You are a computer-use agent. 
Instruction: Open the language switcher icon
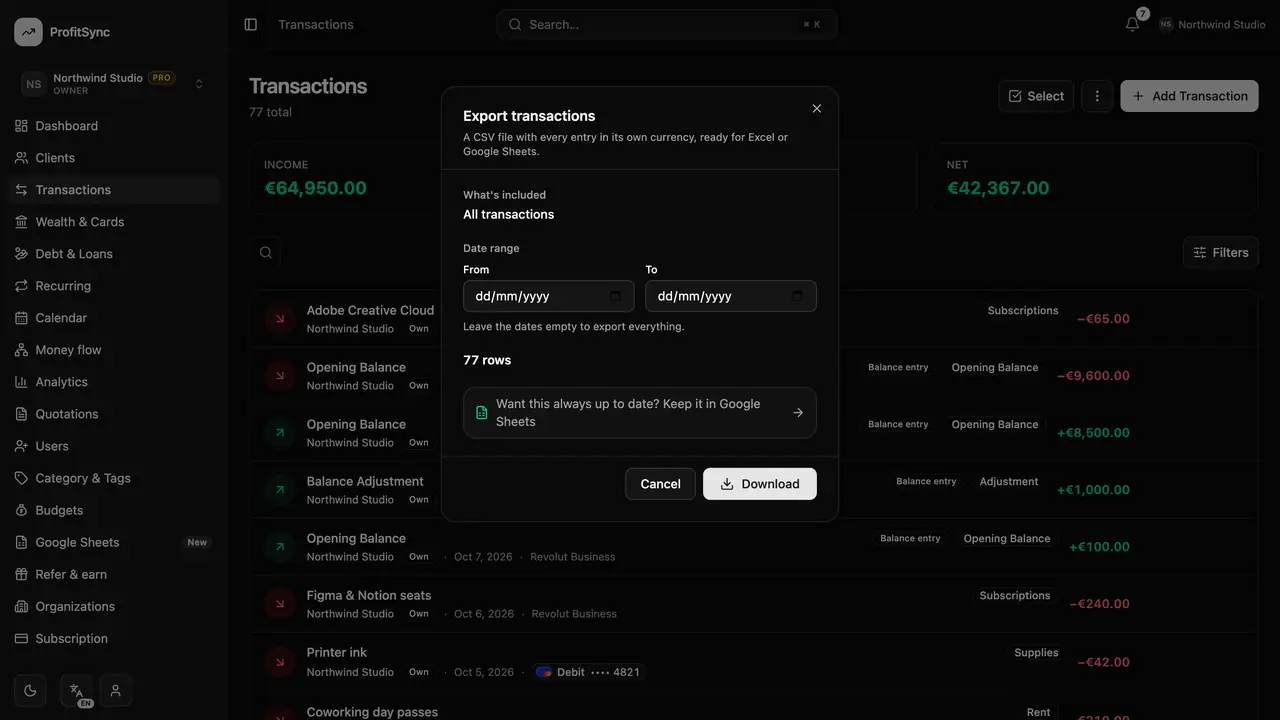click(x=76, y=690)
